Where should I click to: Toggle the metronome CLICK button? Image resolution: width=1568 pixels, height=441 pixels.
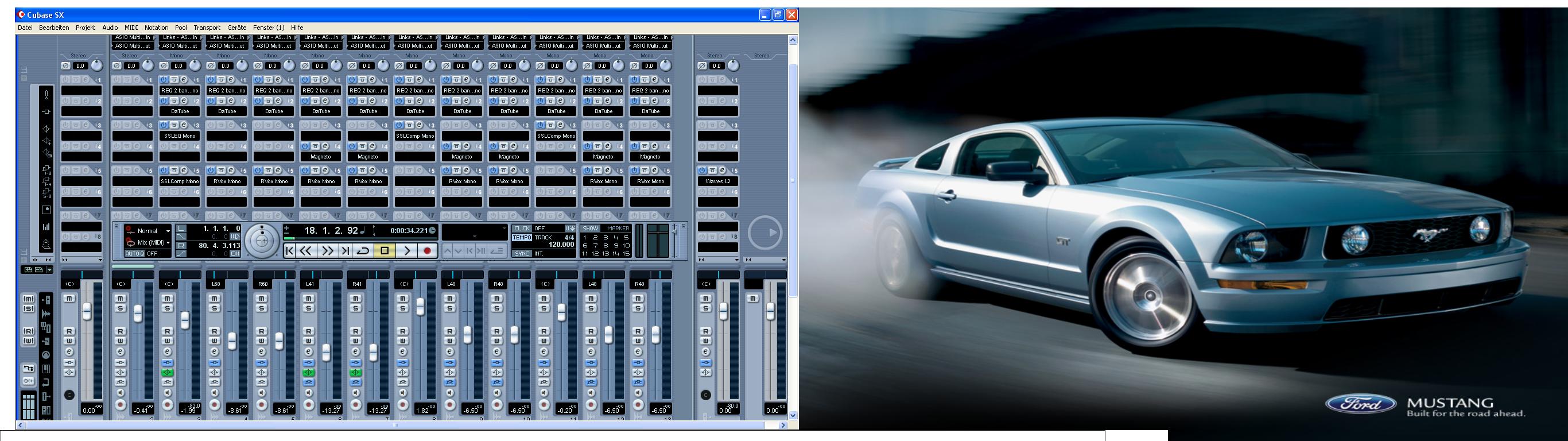click(x=522, y=229)
